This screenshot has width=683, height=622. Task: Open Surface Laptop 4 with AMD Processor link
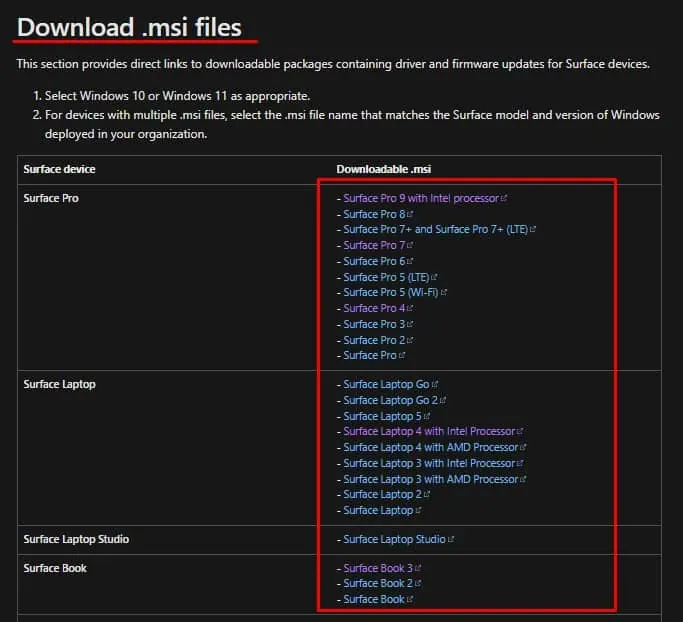click(x=431, y=447)
